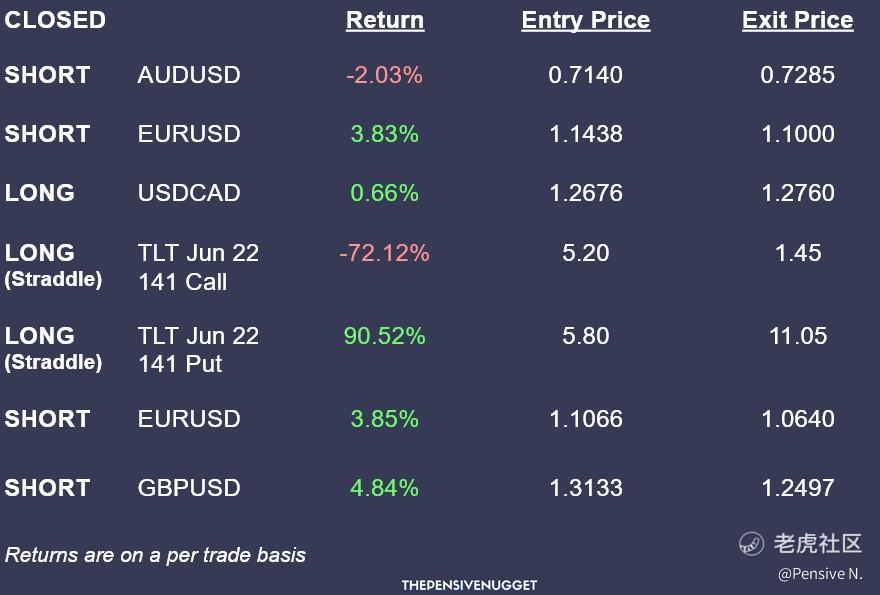Click the 4.84% return value
880x595 pixels.
tap(384, 488)
